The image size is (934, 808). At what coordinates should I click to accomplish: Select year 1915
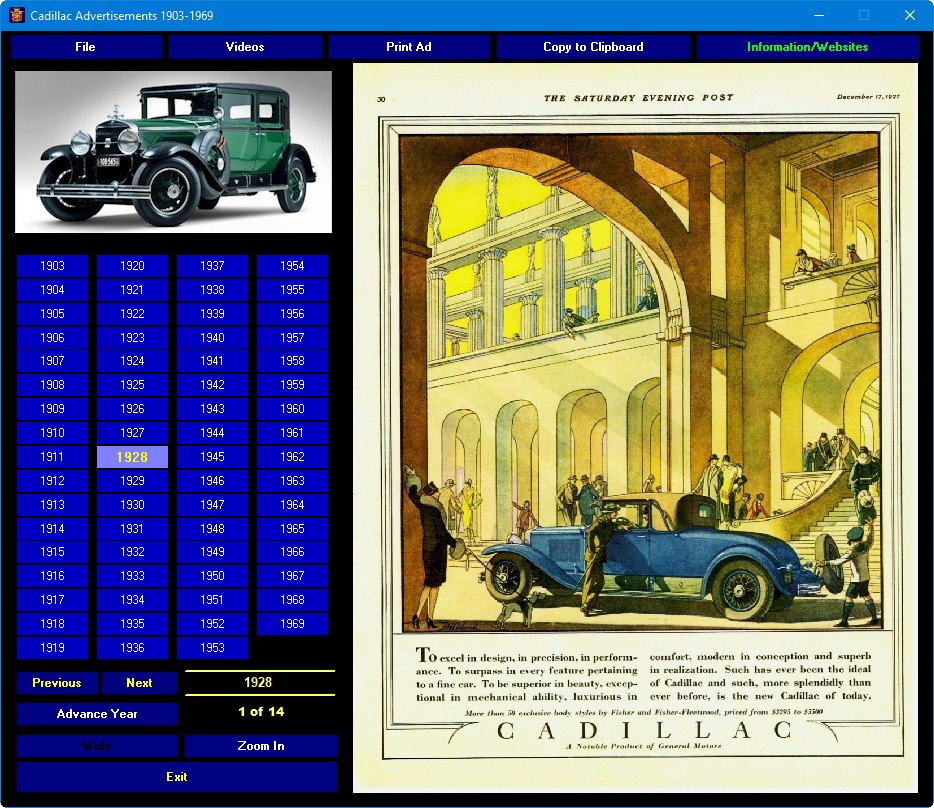[52, 552]
